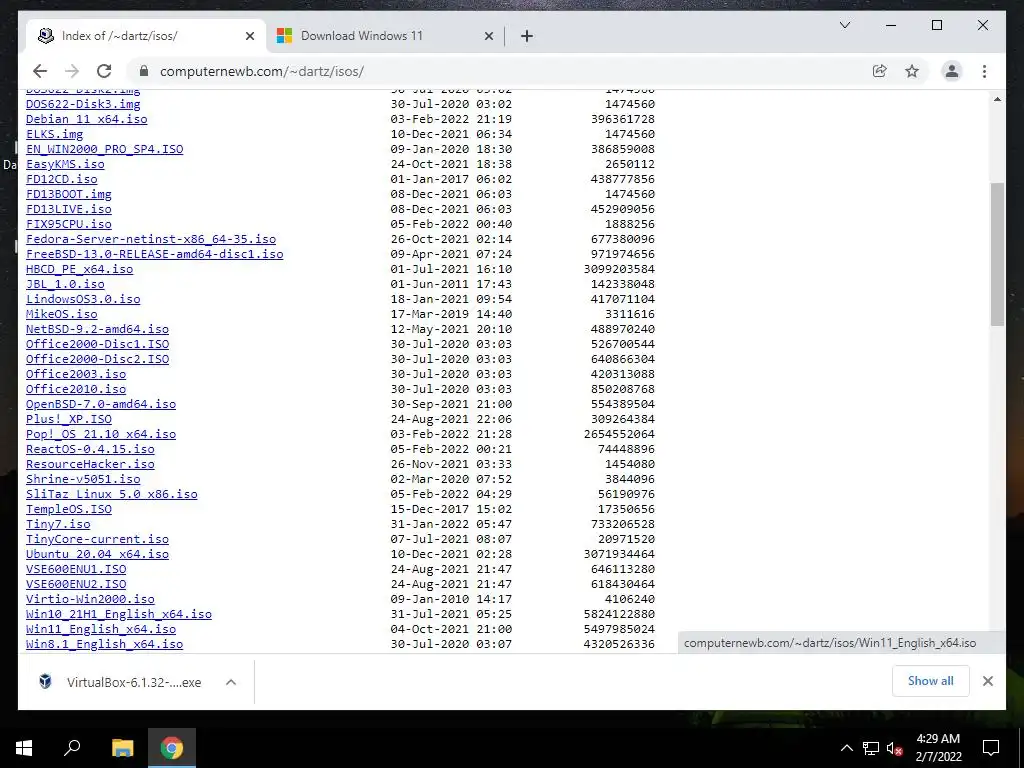Download HBCD_PE_x64.iso
This screenshot has height=768, width=1024.
coord(79,269)
